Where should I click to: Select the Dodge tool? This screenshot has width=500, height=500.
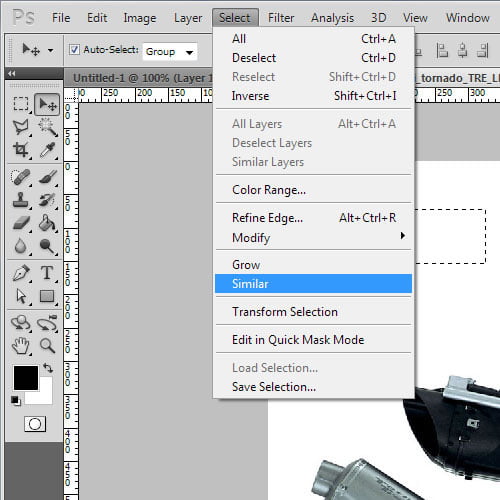click(47, 246)
